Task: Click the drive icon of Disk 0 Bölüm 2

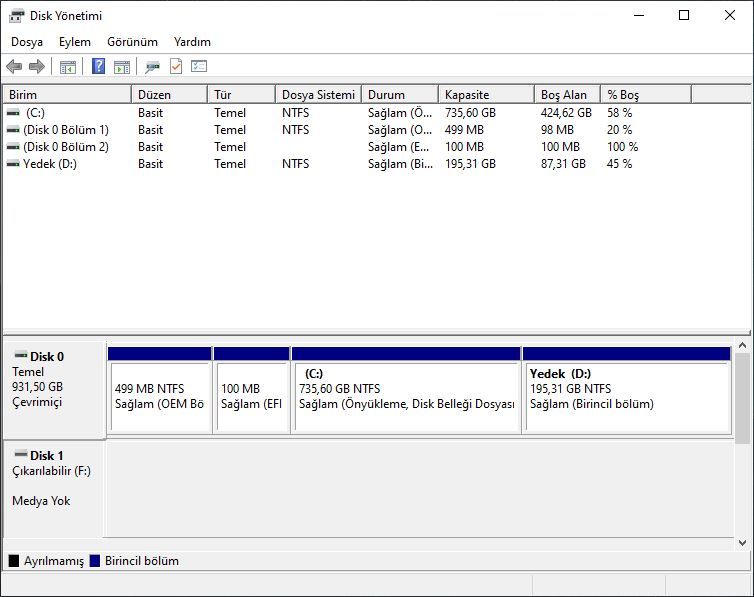Action: coord(13,147)
